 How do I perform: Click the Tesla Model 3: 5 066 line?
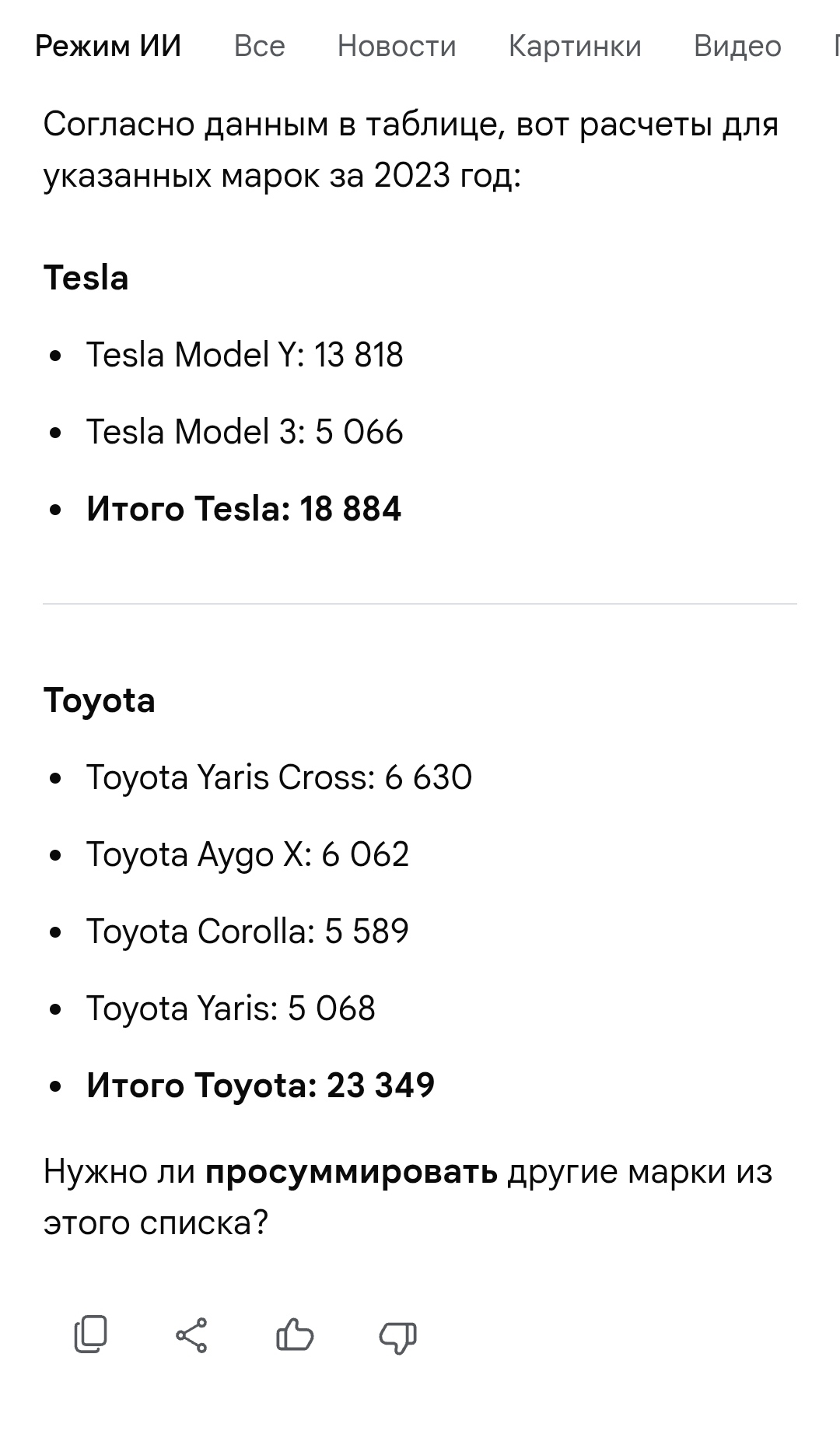point(245,432)
